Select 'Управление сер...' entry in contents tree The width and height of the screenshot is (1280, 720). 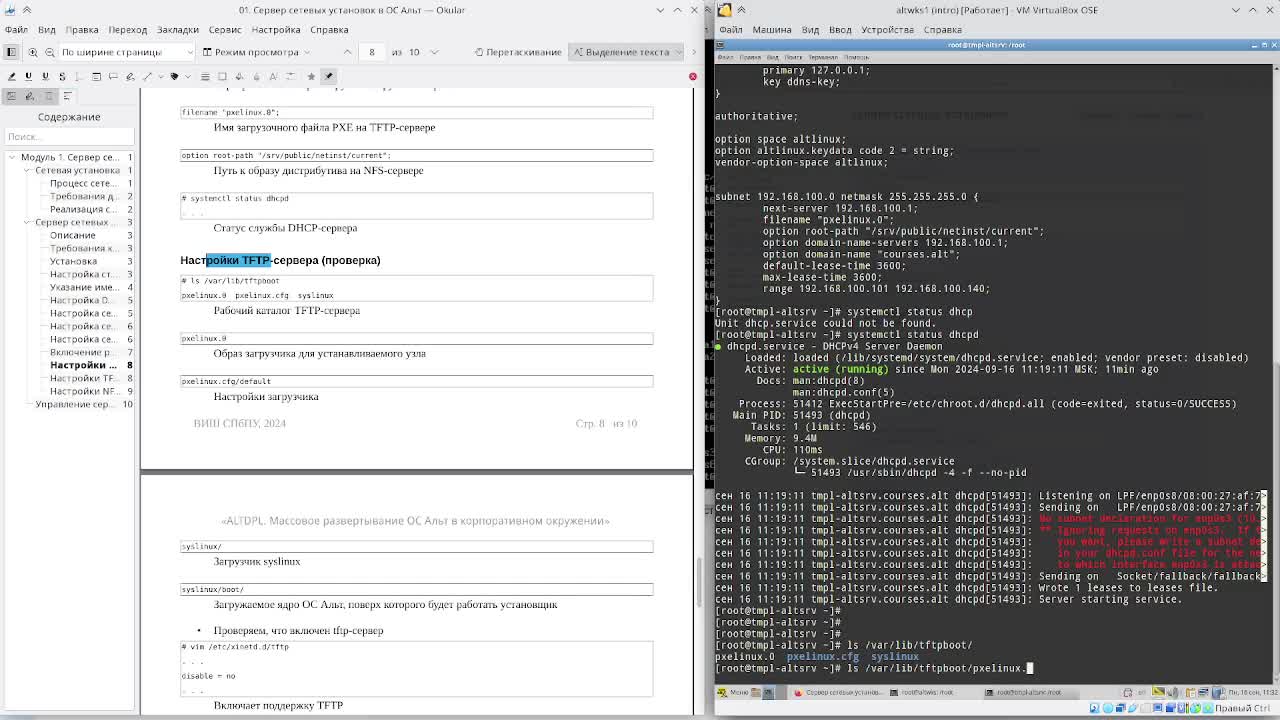pos(77,404)
